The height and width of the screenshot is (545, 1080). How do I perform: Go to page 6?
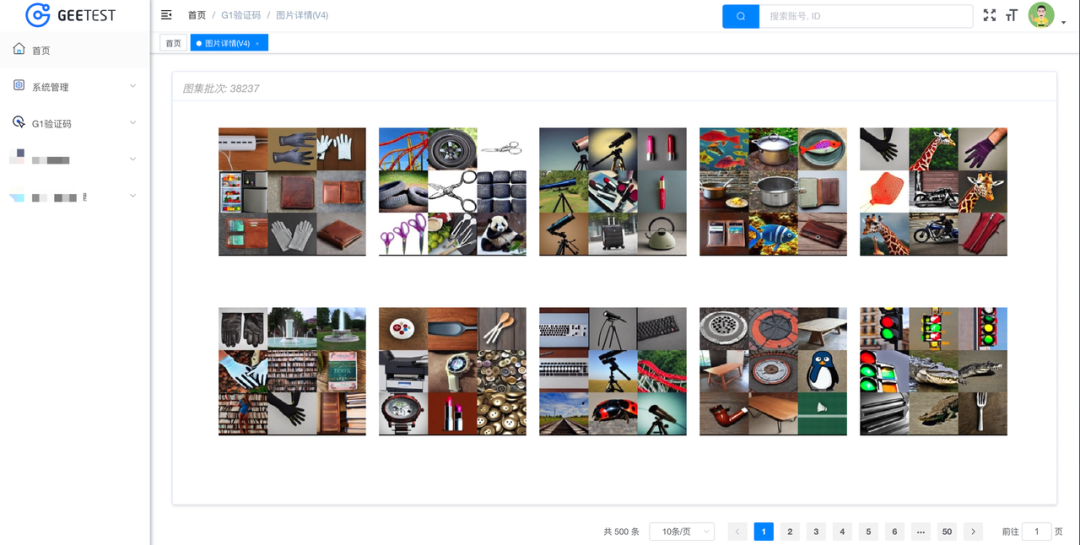pos(895,531)
